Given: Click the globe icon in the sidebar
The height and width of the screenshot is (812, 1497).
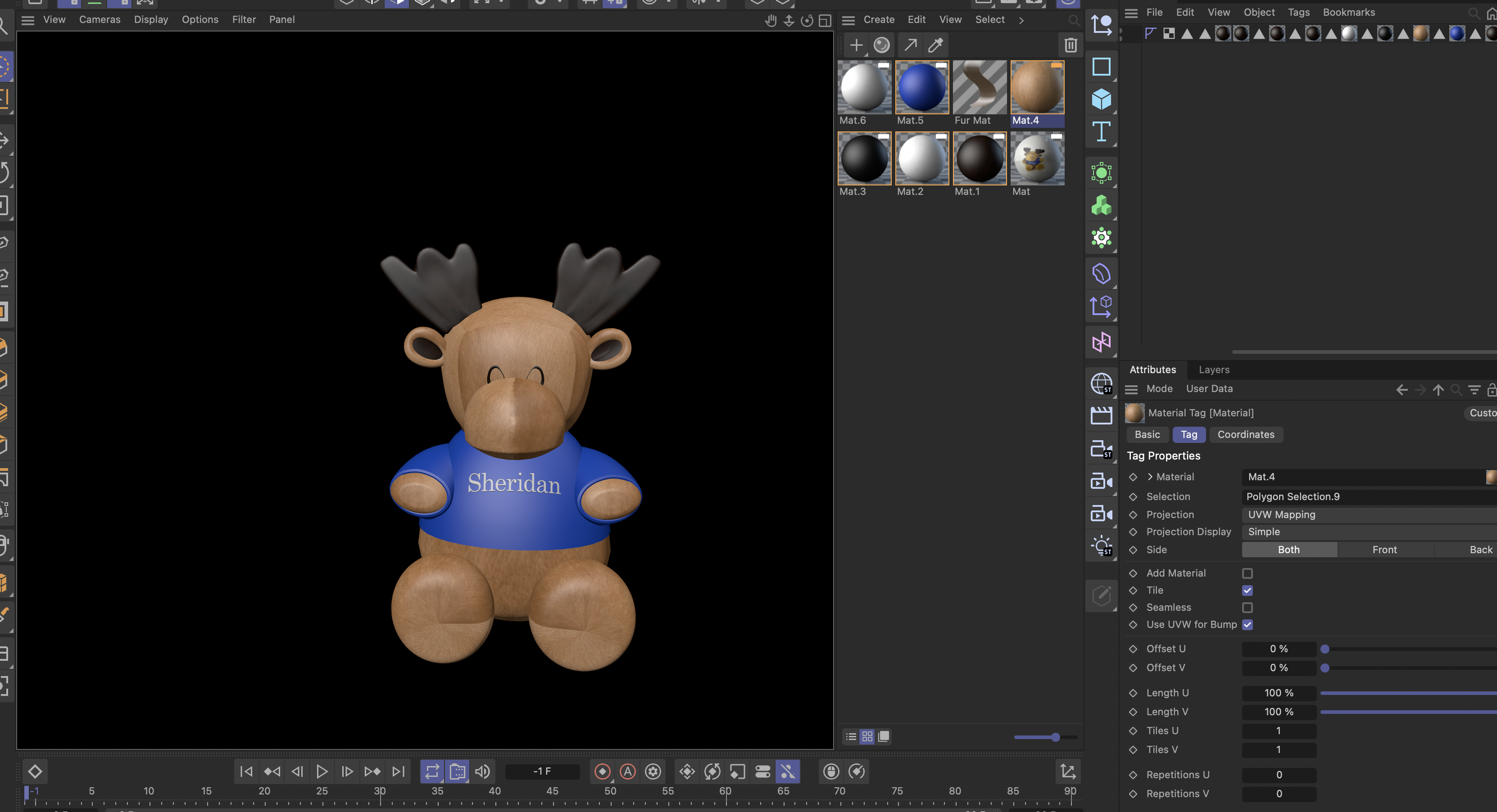Looking at the screenshot, I should tap(1102, 383).
